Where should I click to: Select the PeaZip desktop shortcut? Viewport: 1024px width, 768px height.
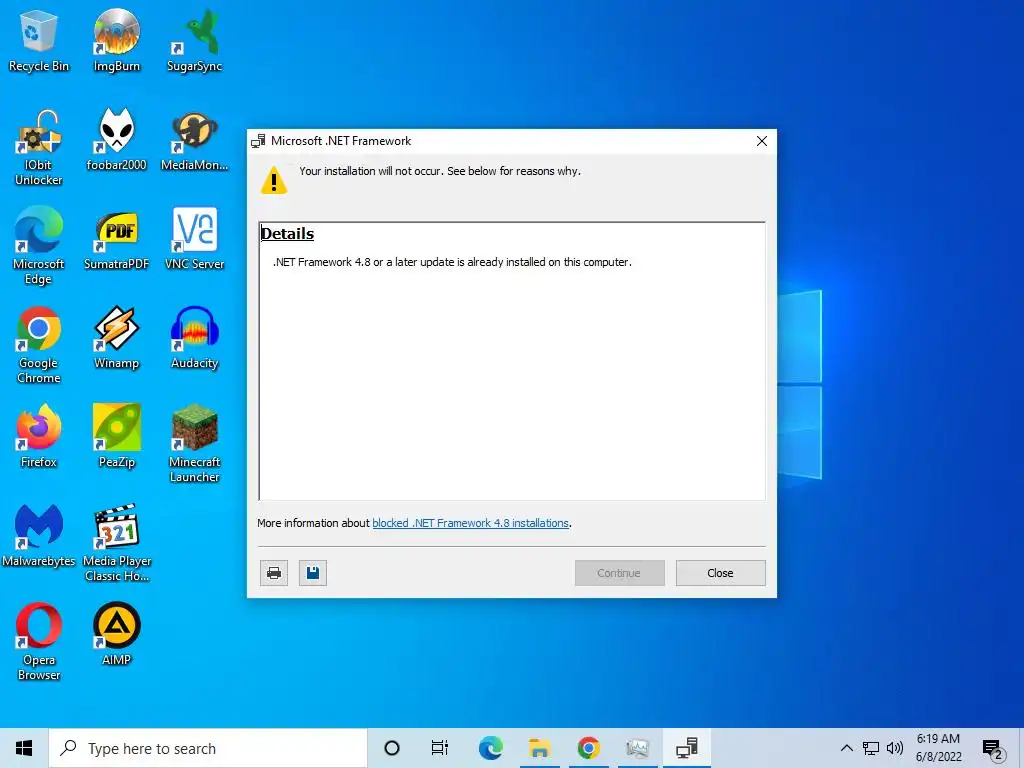point(116,436)
